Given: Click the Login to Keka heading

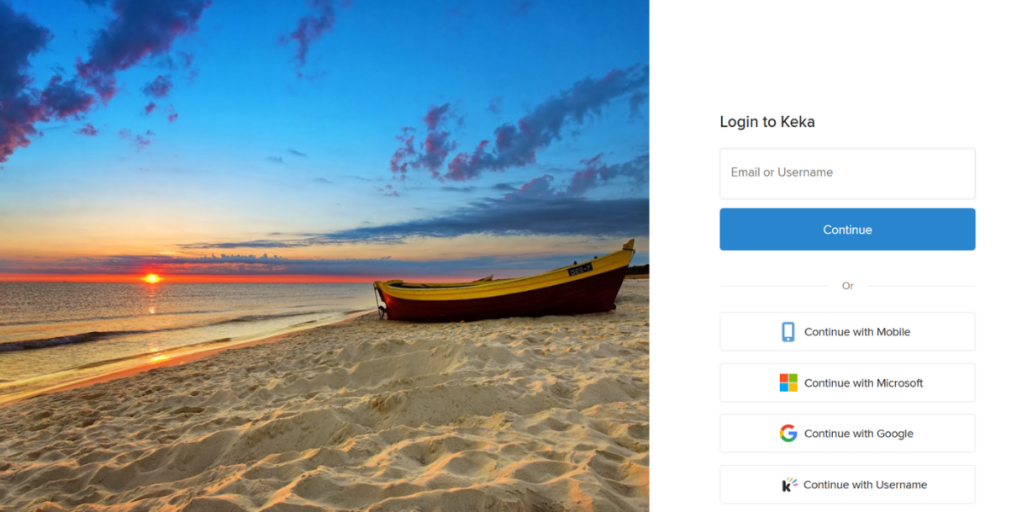Looking at the screenshot, I should tap(767, 122).
